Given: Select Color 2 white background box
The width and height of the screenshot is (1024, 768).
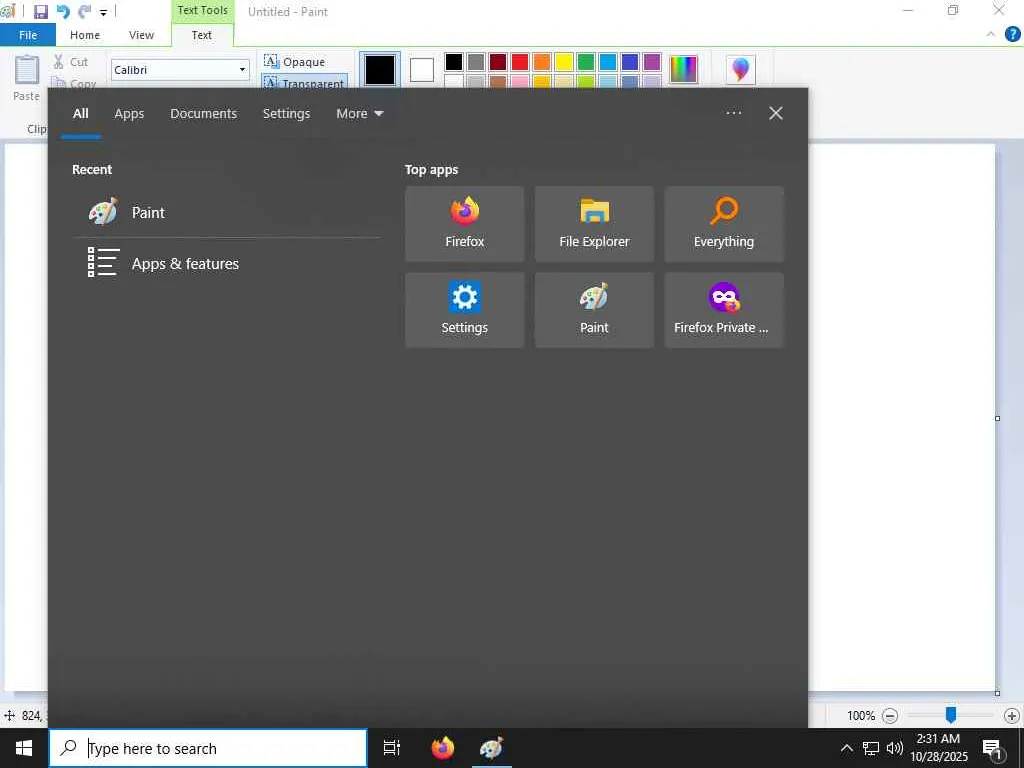Looking at the screenshot, I should pos(422,70).
